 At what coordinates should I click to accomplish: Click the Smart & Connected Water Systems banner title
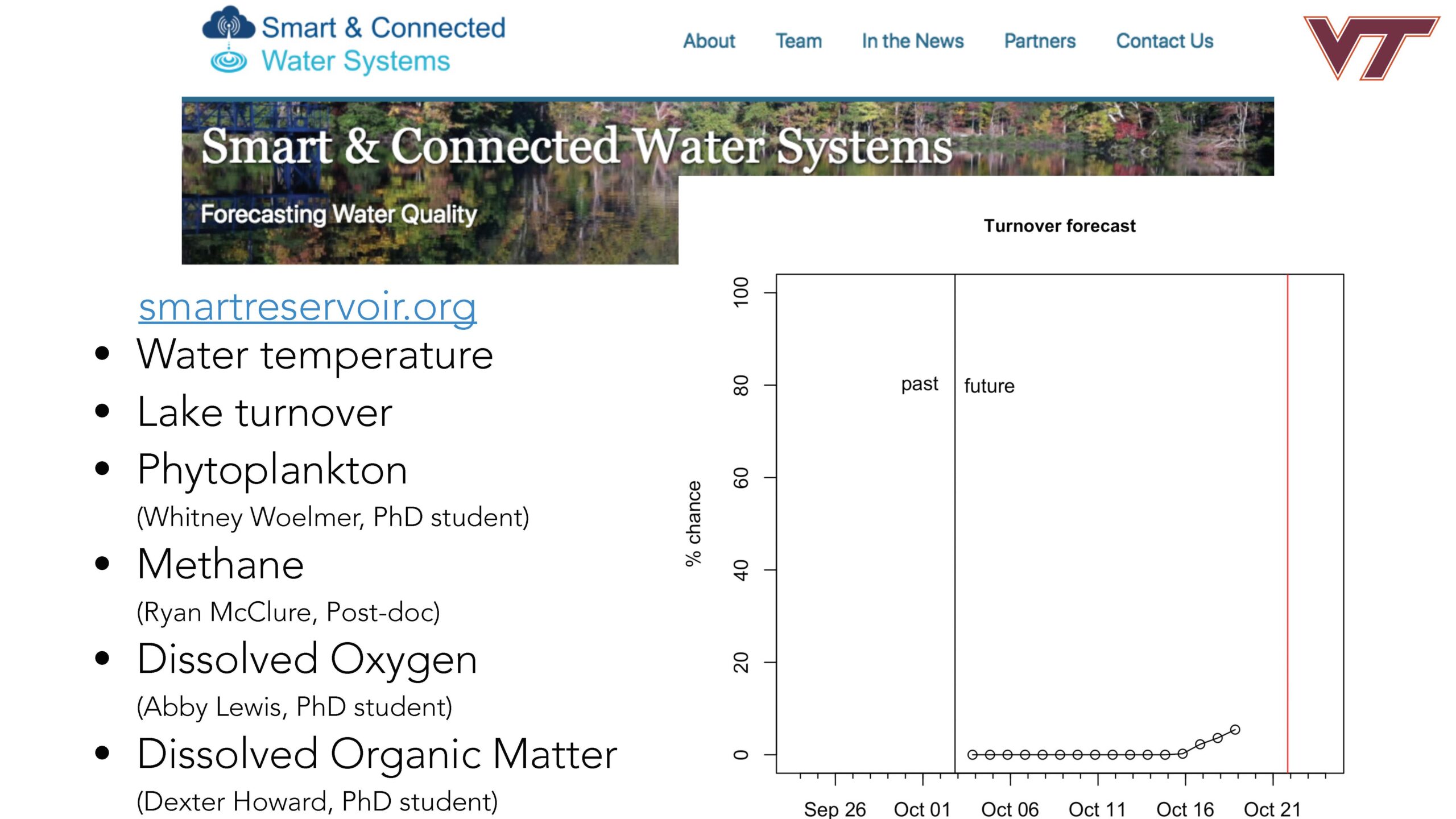tap(576, 147)
